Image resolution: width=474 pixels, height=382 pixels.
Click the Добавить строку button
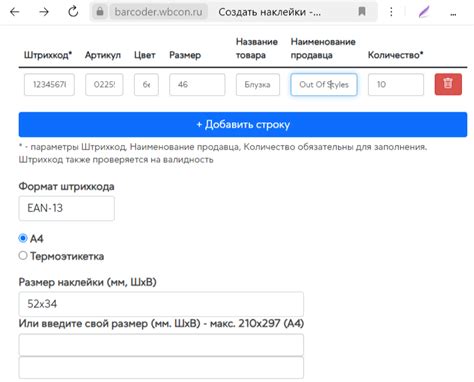tap(243, 124)
